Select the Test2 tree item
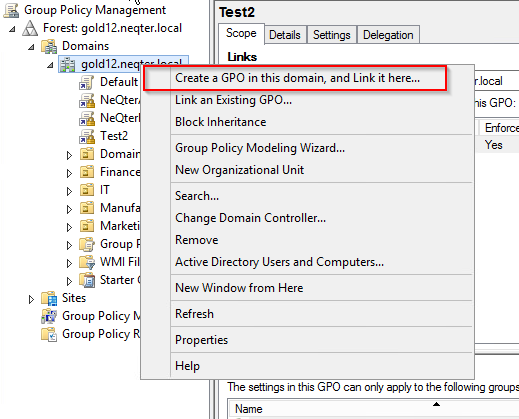Image resolution: width=519 pixels, height=419 pixels. click(114, 136)
